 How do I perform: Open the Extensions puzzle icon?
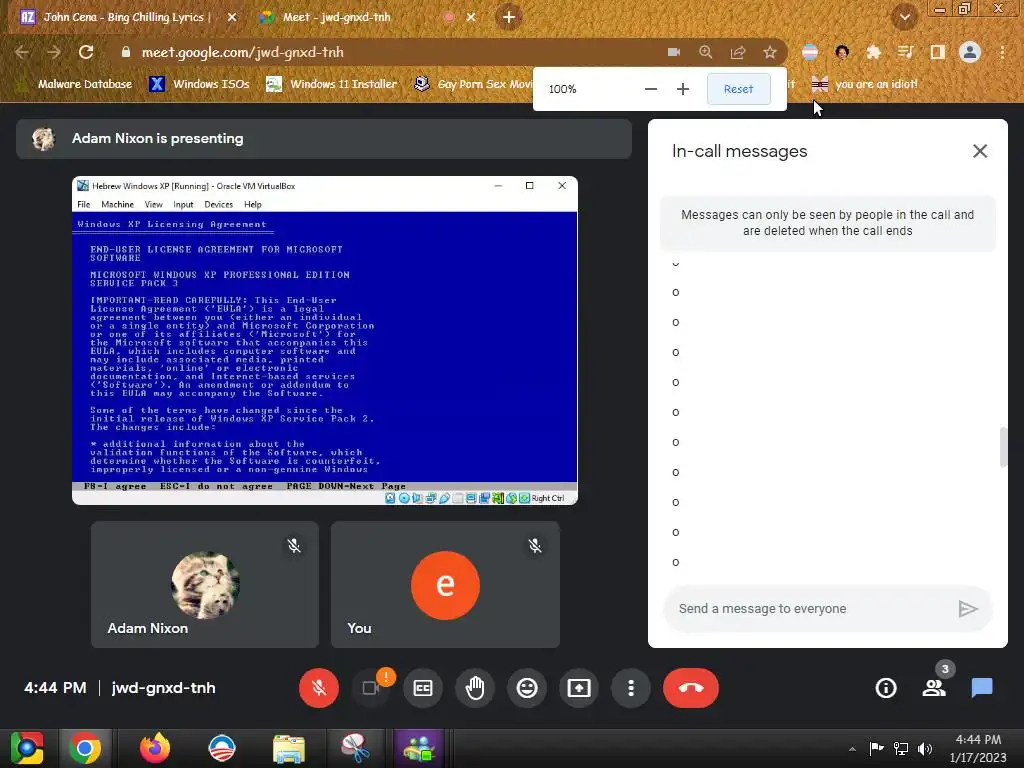point(873,52)
